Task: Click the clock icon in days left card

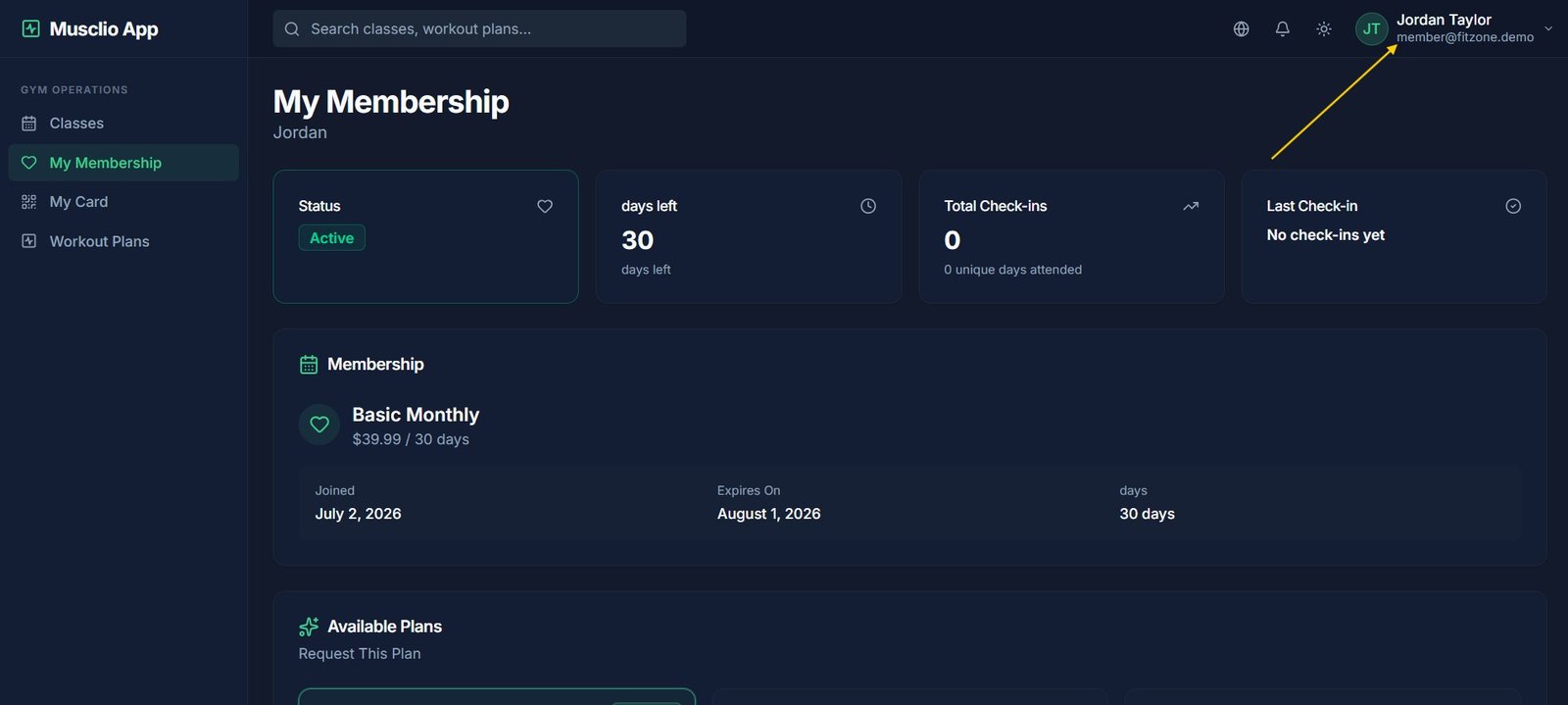Action: [x=868, y=206]
